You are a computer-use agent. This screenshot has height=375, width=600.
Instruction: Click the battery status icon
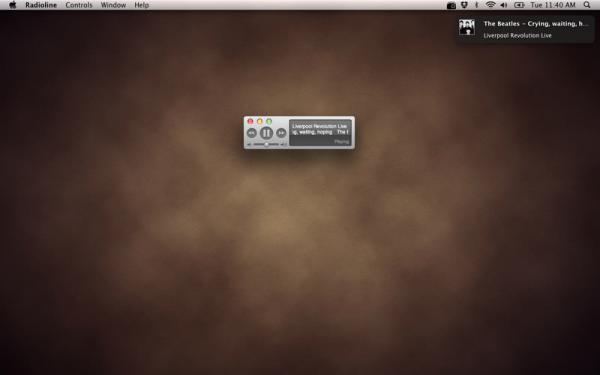(x=519, y=5)
